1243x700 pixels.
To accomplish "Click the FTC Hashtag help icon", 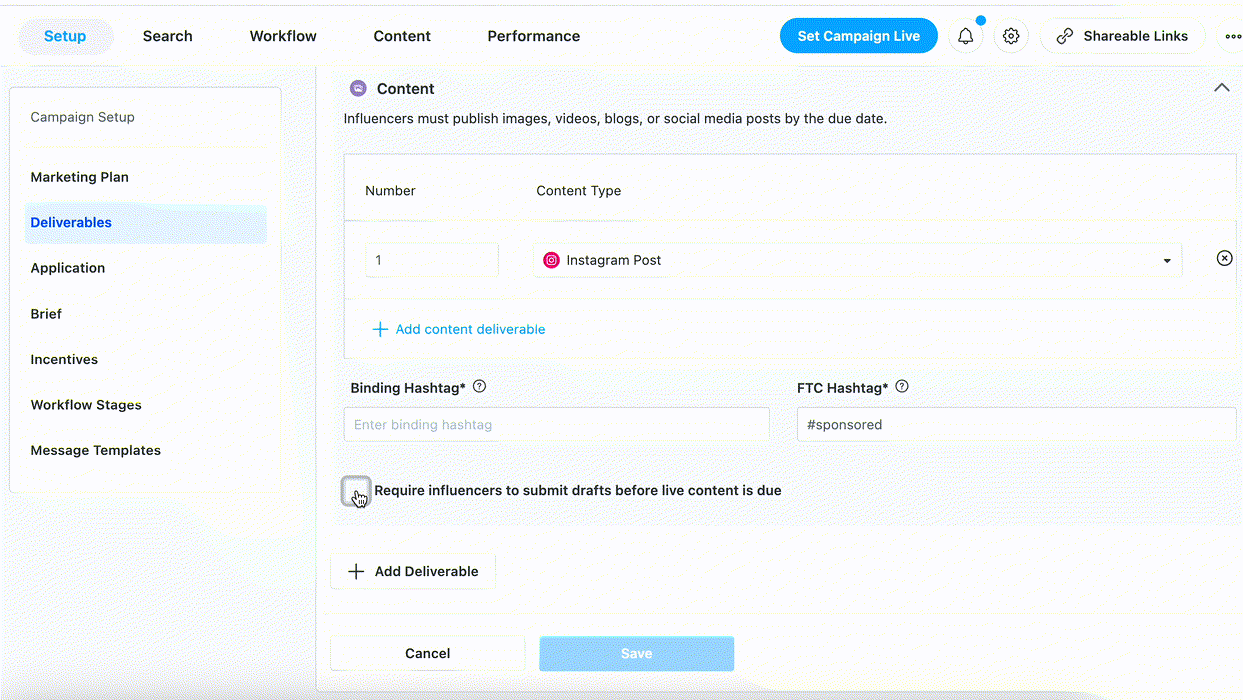I will pos(903,387).
